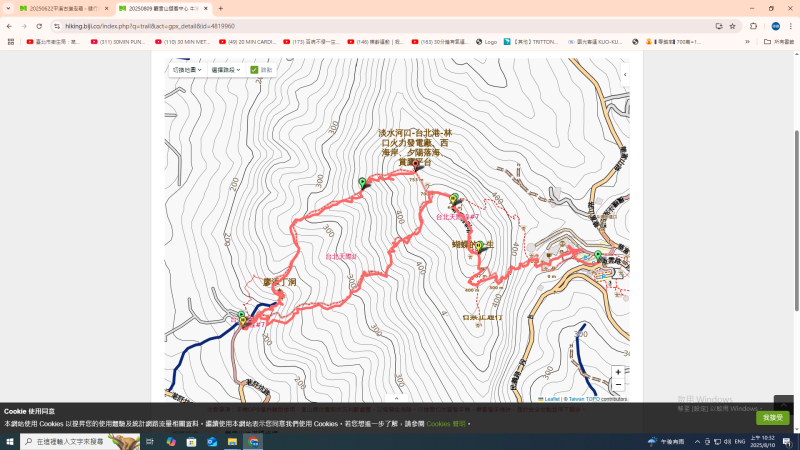Screen dimensions: 800x450
Task: Open the Cookies 聲明 link
Action: coord(446,424)
